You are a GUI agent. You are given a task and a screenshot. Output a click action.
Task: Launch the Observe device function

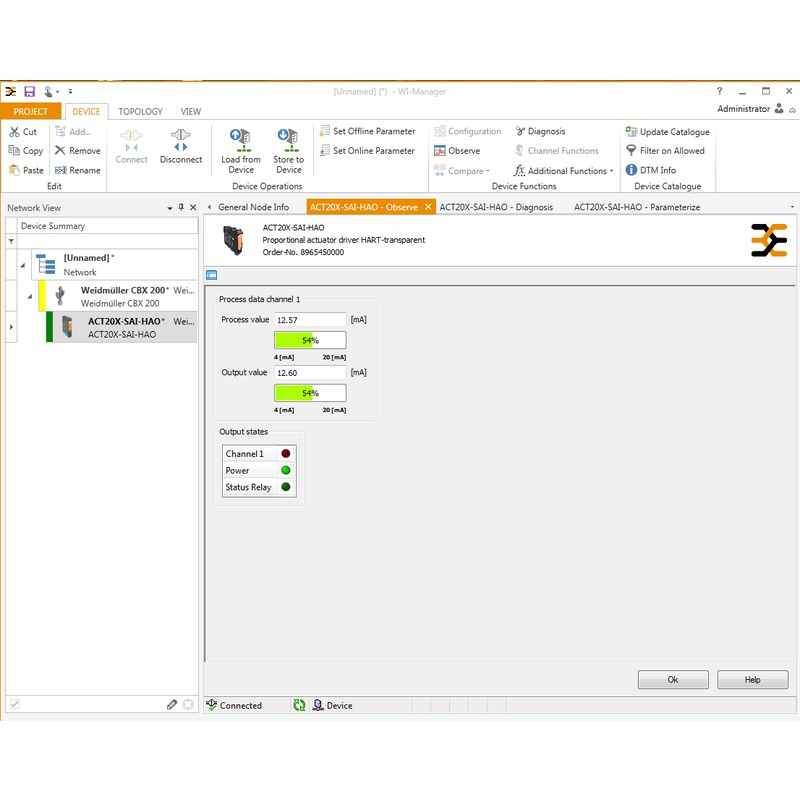pyautogui.click(x=457, y=151)
